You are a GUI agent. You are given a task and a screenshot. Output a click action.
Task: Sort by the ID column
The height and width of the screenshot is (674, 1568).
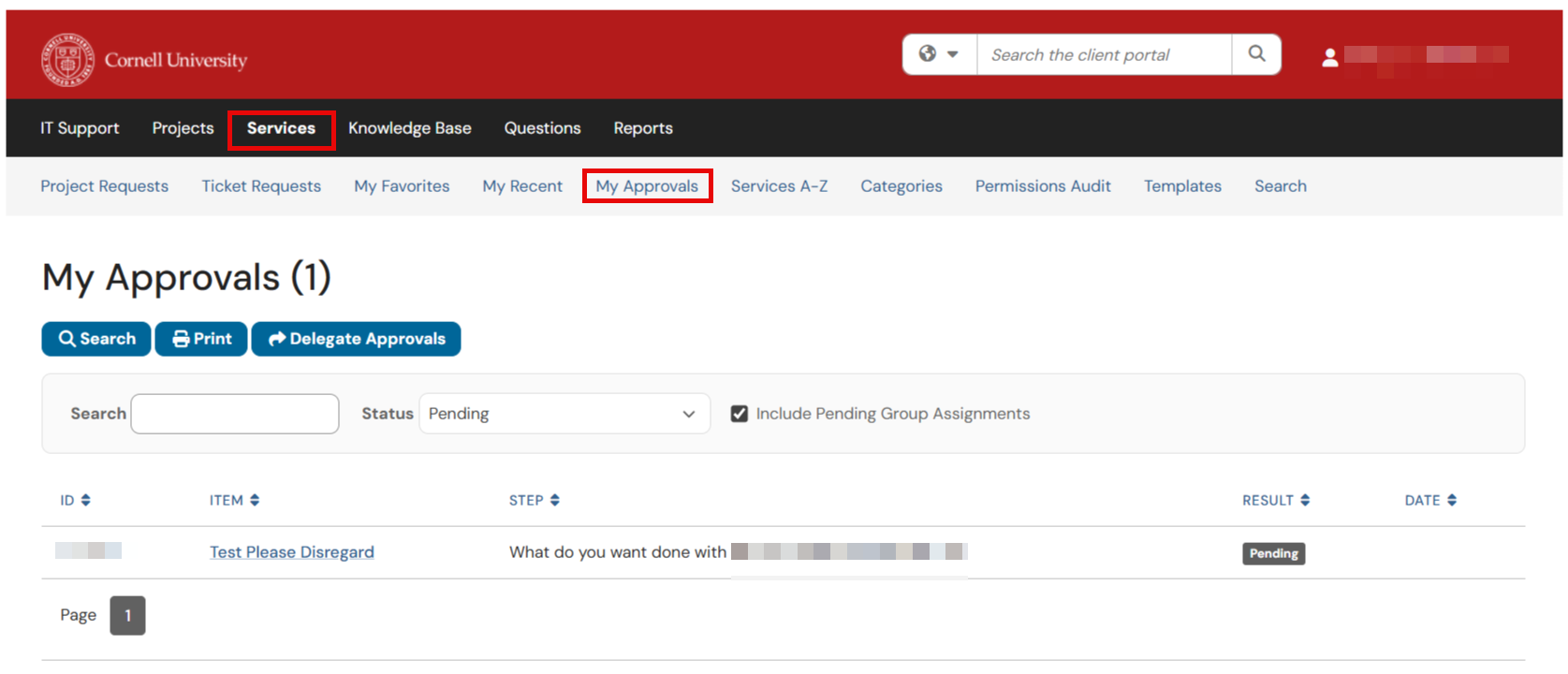[75, 501]
